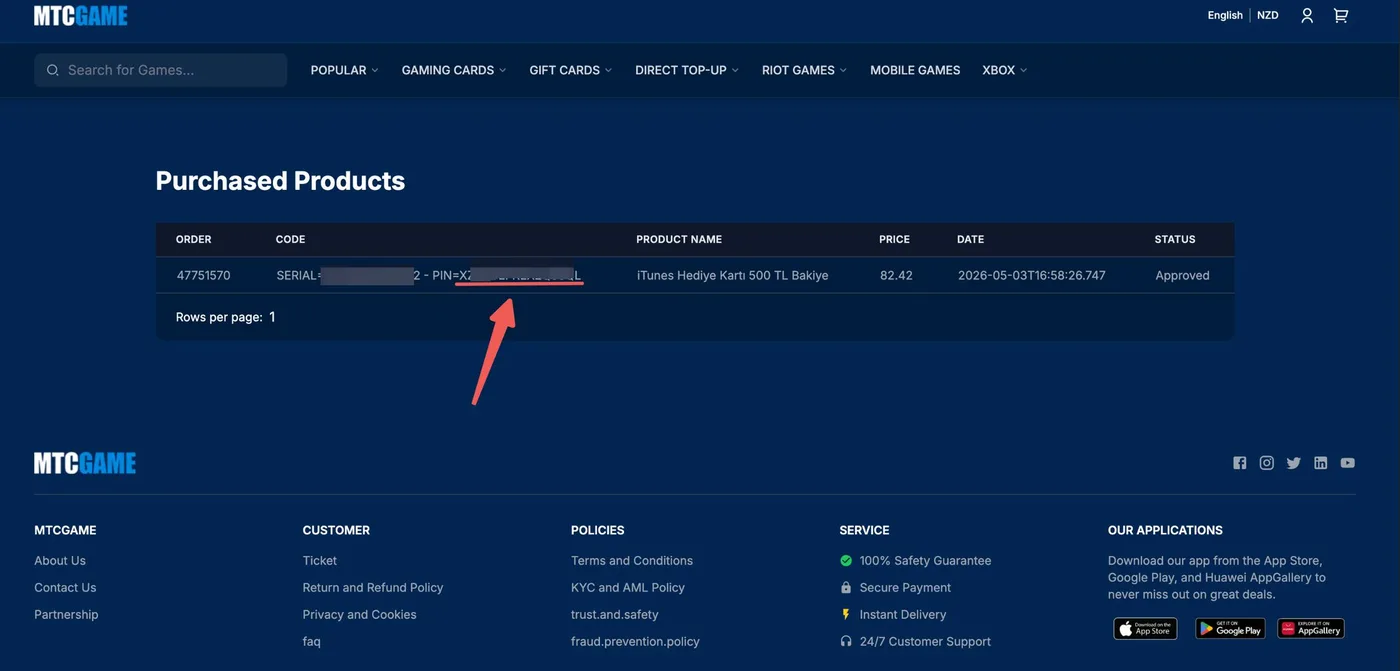The image size is (1400, 671).
Task: Open the About Us link
Action: tap(60, 561)
